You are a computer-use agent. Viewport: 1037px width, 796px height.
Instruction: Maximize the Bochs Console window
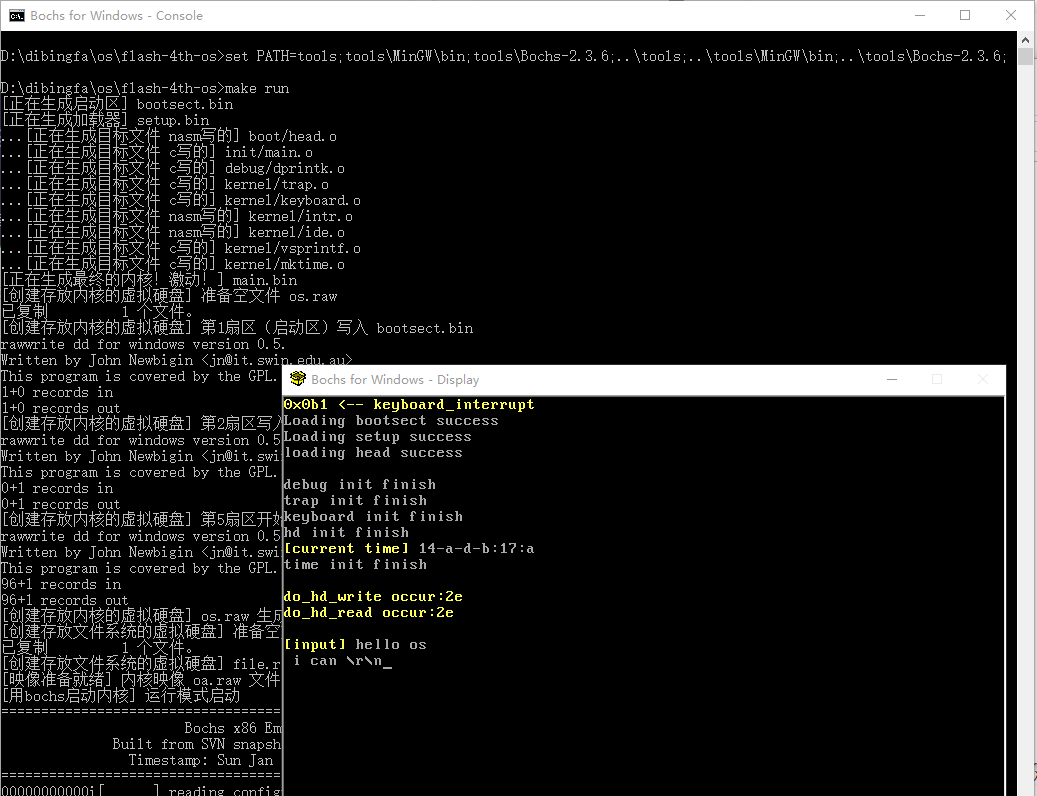965,15
